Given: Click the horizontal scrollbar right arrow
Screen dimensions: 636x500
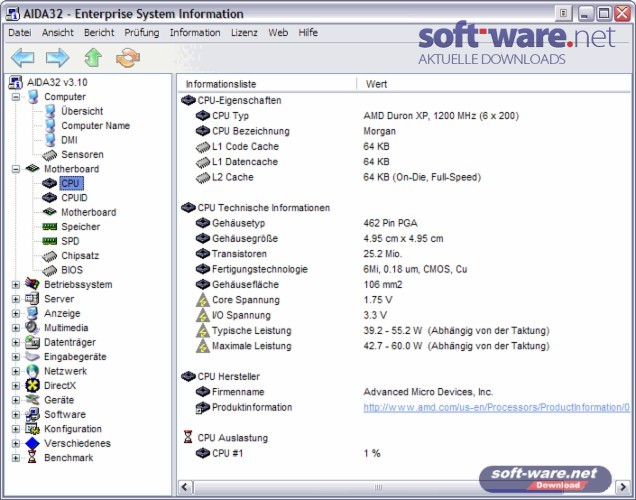Looking at the screenshot, I should pos(623,487).
